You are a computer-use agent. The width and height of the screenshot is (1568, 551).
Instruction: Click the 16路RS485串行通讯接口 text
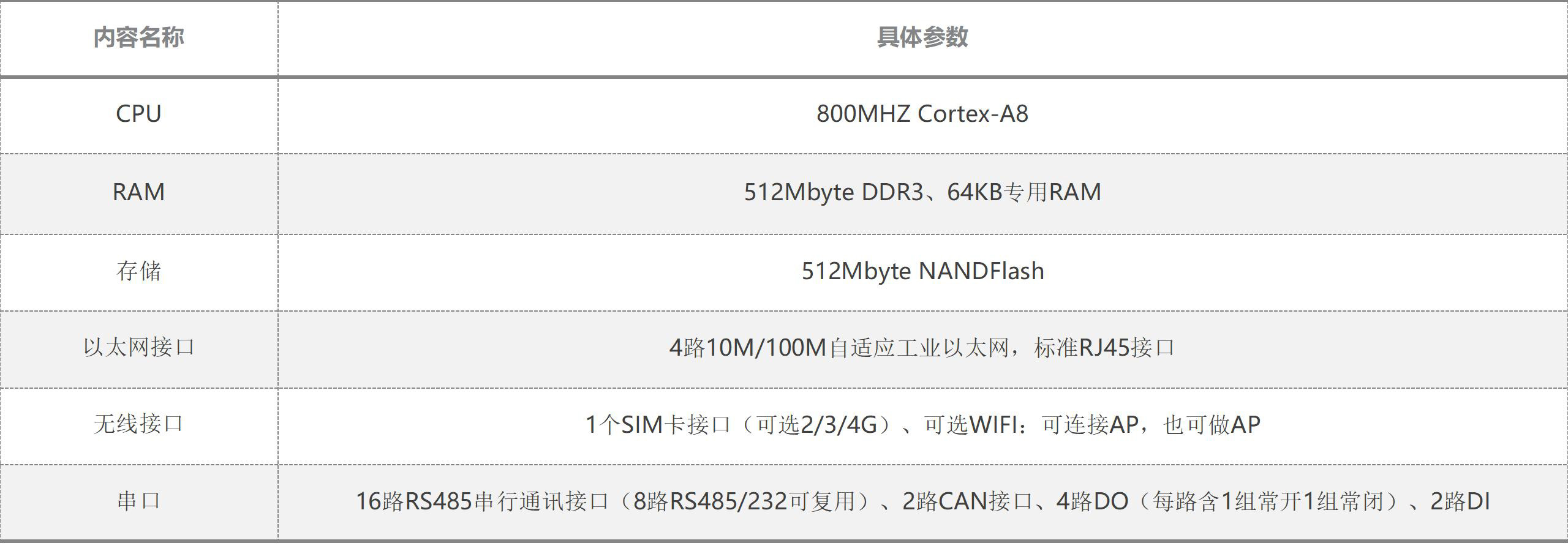(x=483, y=501)
